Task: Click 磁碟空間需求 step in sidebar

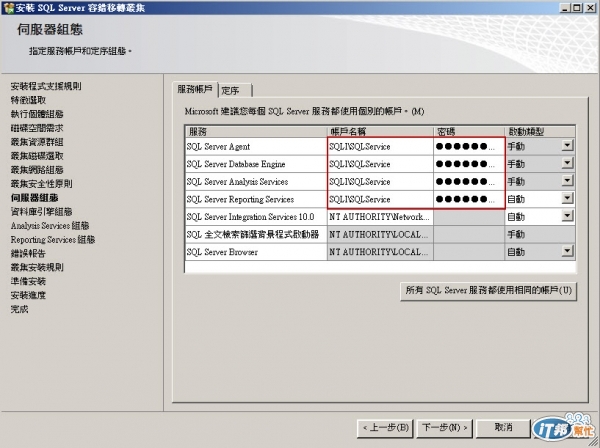Action: click(x=37, y=128)
